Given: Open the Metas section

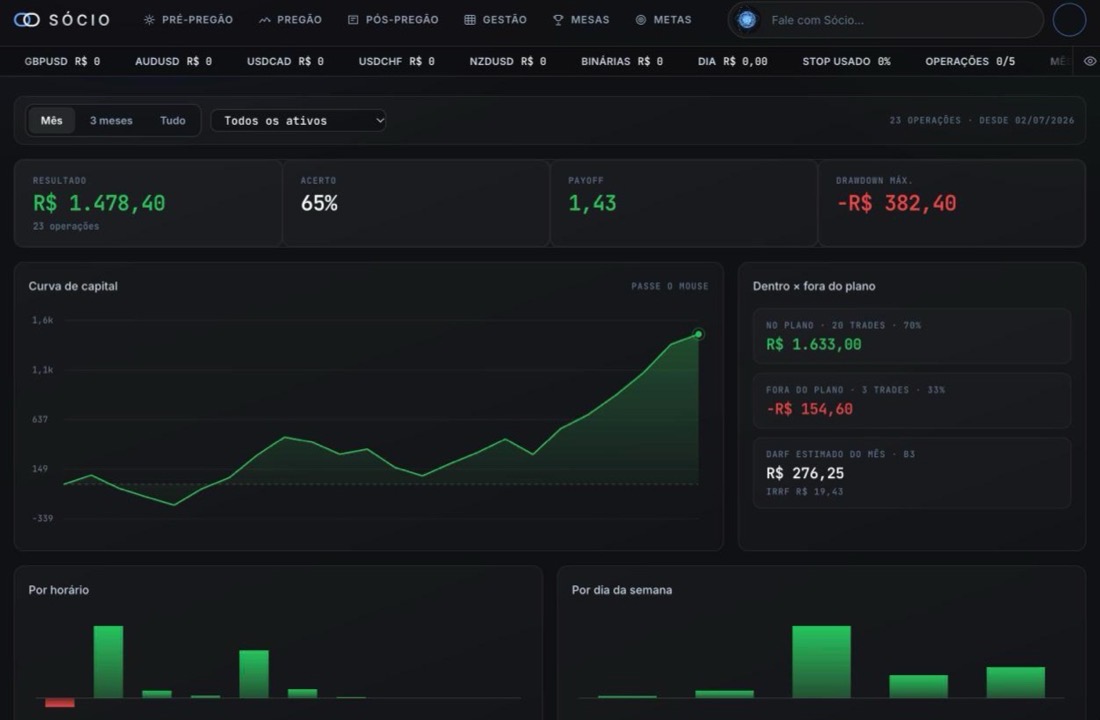Looking at the screenshot, I should point(664,20).
